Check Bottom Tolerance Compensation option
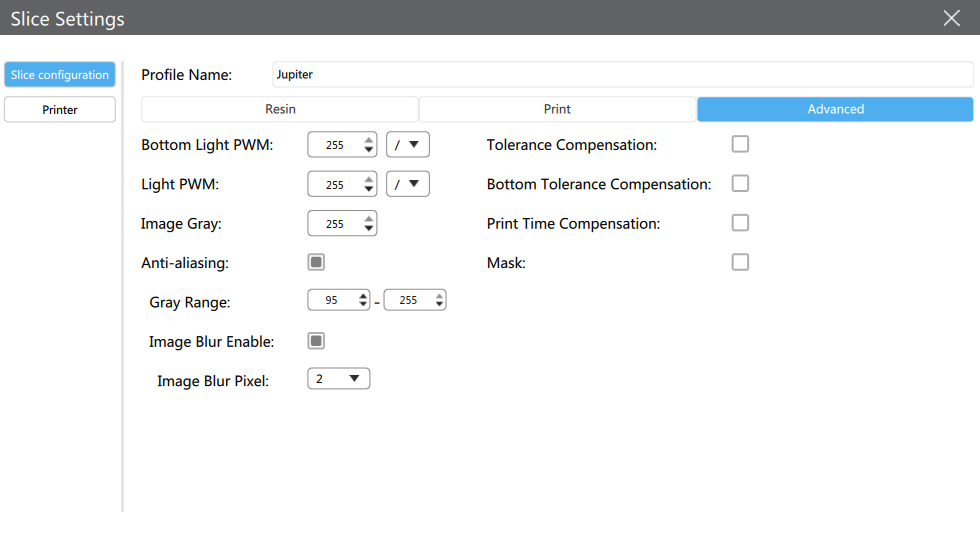Image resolution: width=980 pixels, height=560 pixels. [740, 184]
